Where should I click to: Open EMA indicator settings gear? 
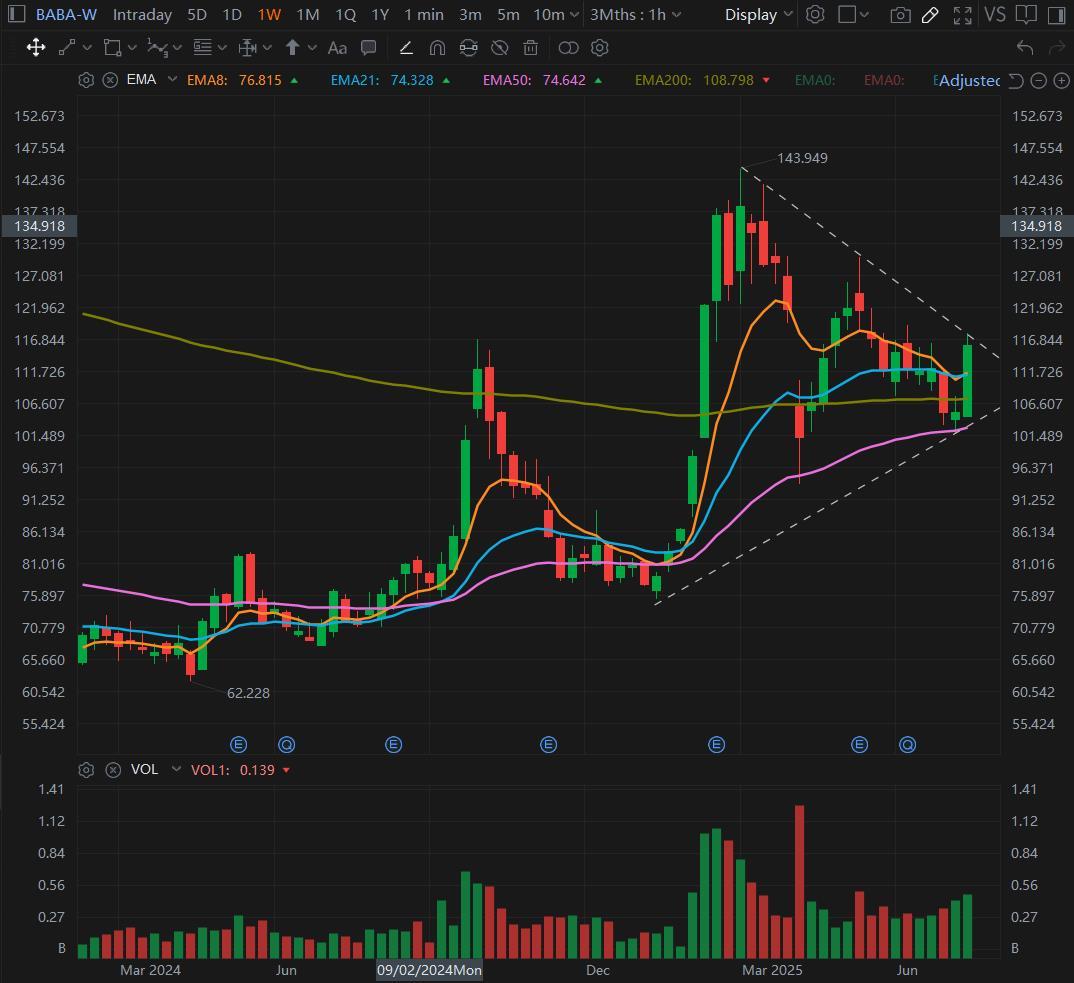[86, 80]
